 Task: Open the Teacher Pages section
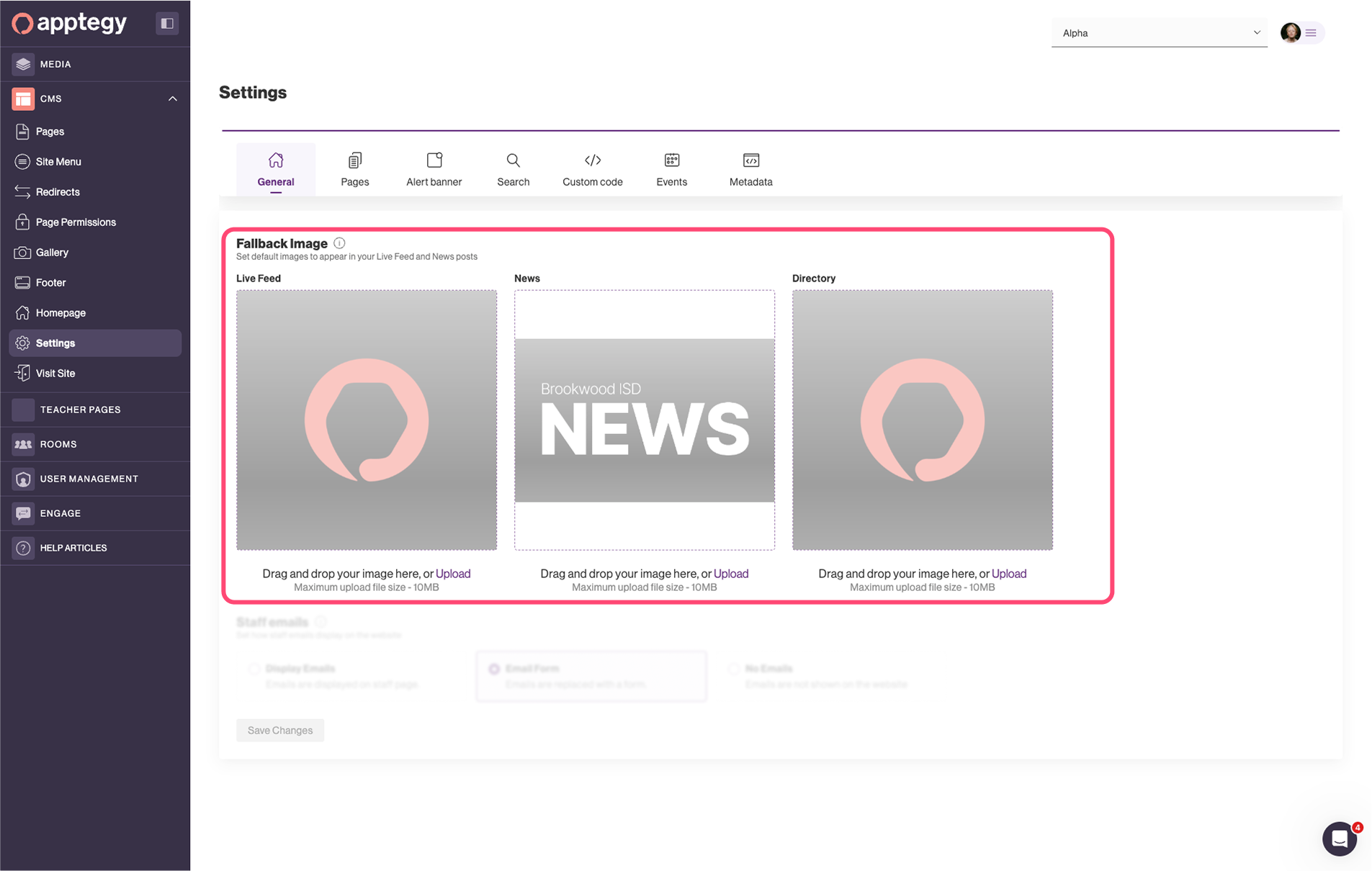tap(95, 410)
